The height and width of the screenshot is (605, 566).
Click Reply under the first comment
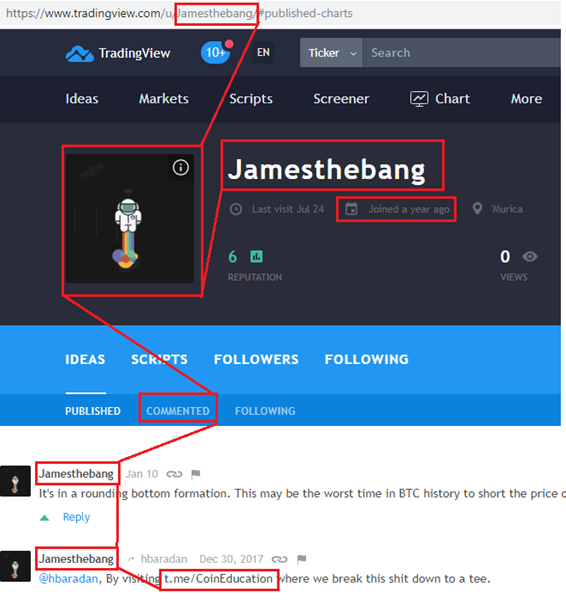pyautogui.click(x=76, y=517)
